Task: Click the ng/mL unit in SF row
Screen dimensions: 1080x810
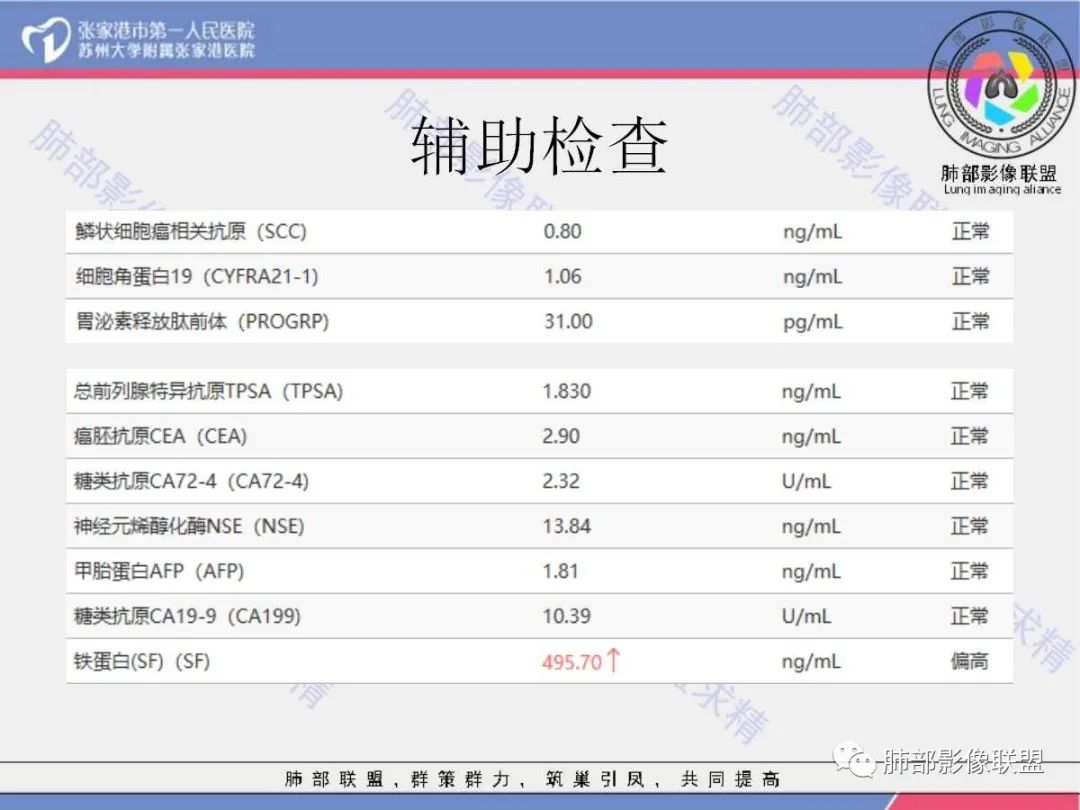Action: pyautogui.click(x=811, y=662)
